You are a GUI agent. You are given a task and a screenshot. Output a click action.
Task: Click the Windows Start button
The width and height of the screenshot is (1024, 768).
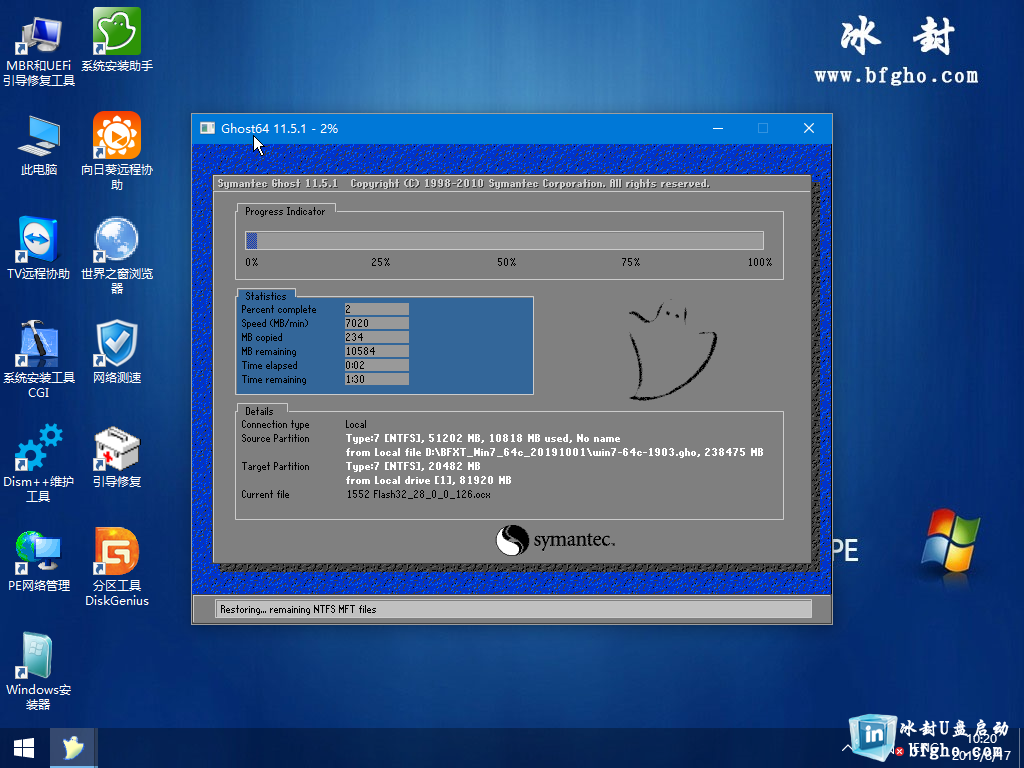point(24,748)
